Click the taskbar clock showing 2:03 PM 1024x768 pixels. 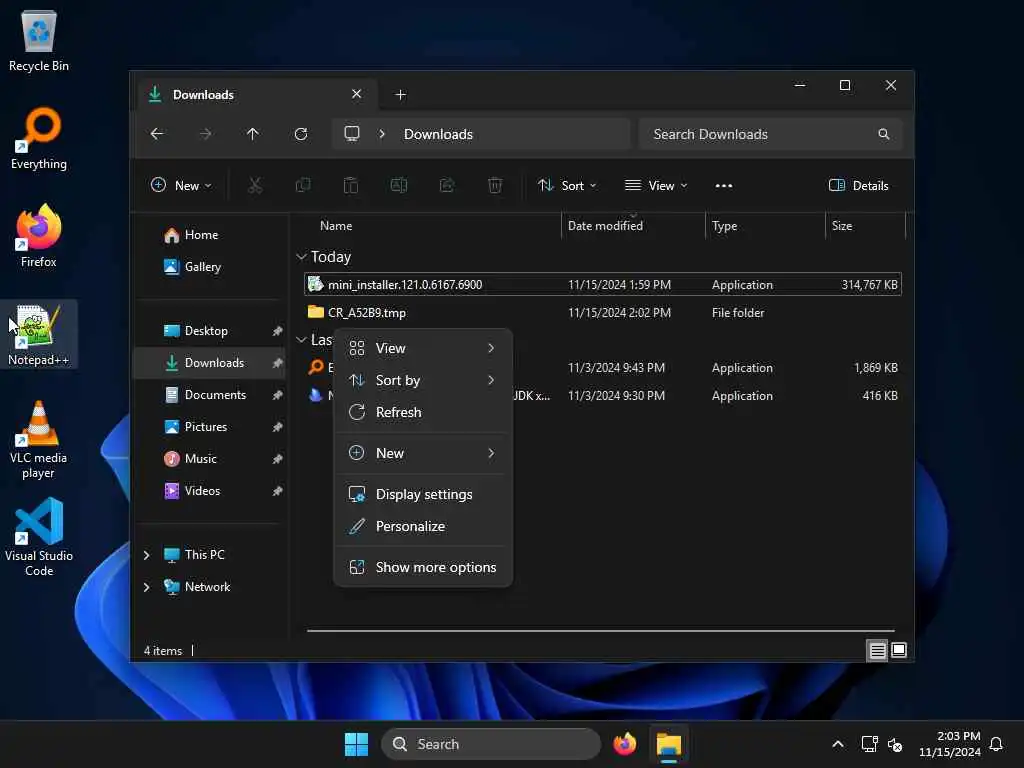point(950,744)
